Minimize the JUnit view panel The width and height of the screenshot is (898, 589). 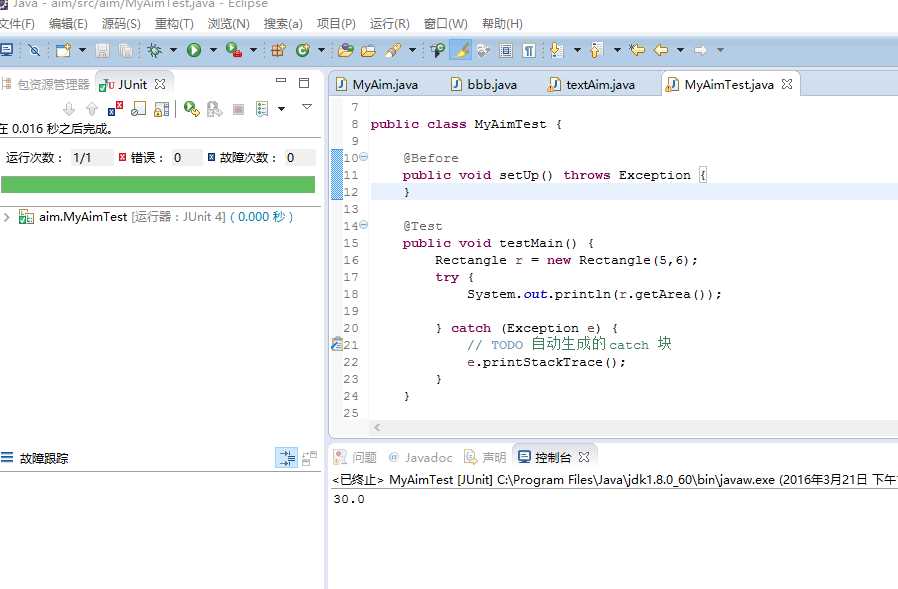coord(281,82)
